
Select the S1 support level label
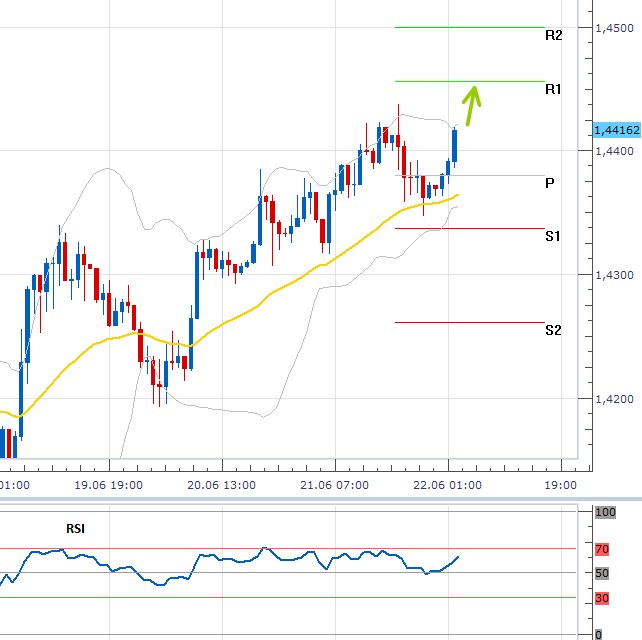[553, 236]
